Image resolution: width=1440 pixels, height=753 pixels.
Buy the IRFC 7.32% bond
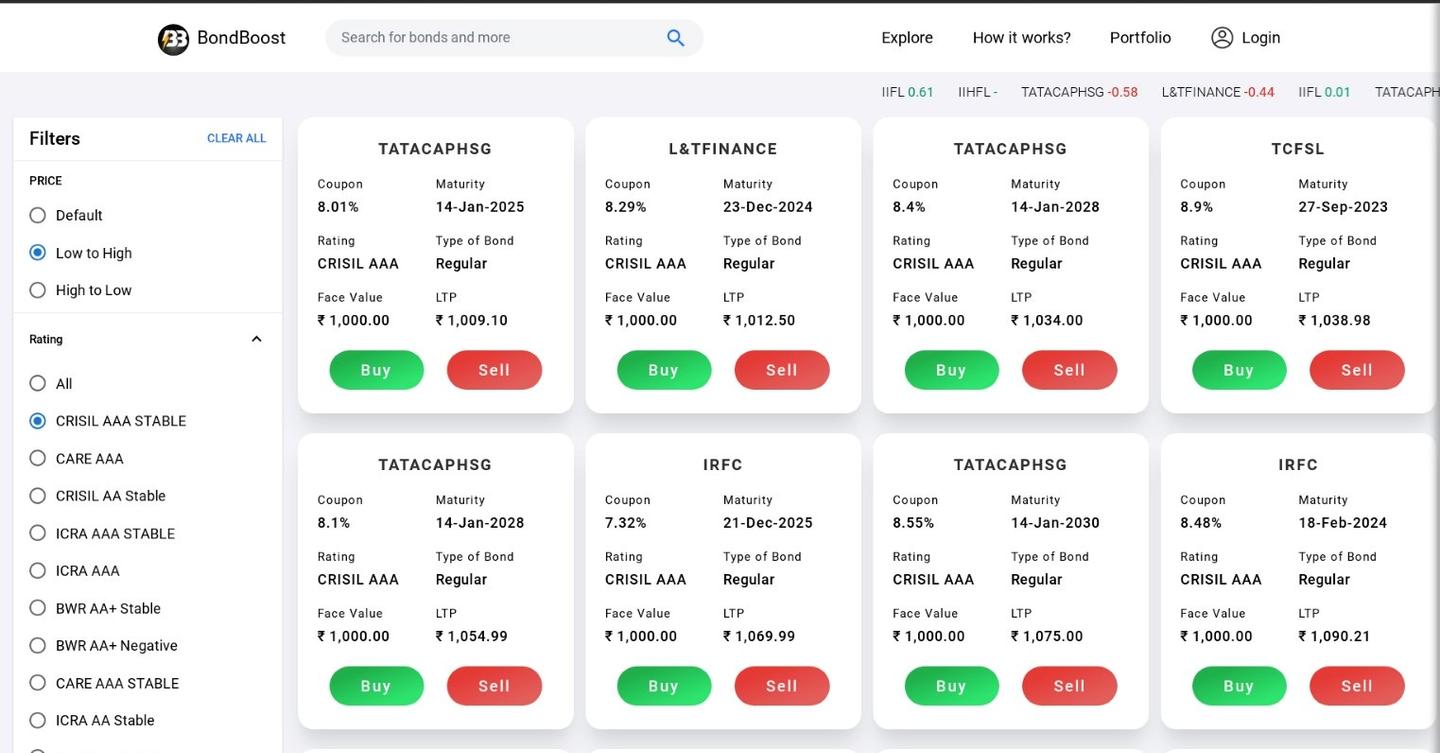click(x=664, y=686)
